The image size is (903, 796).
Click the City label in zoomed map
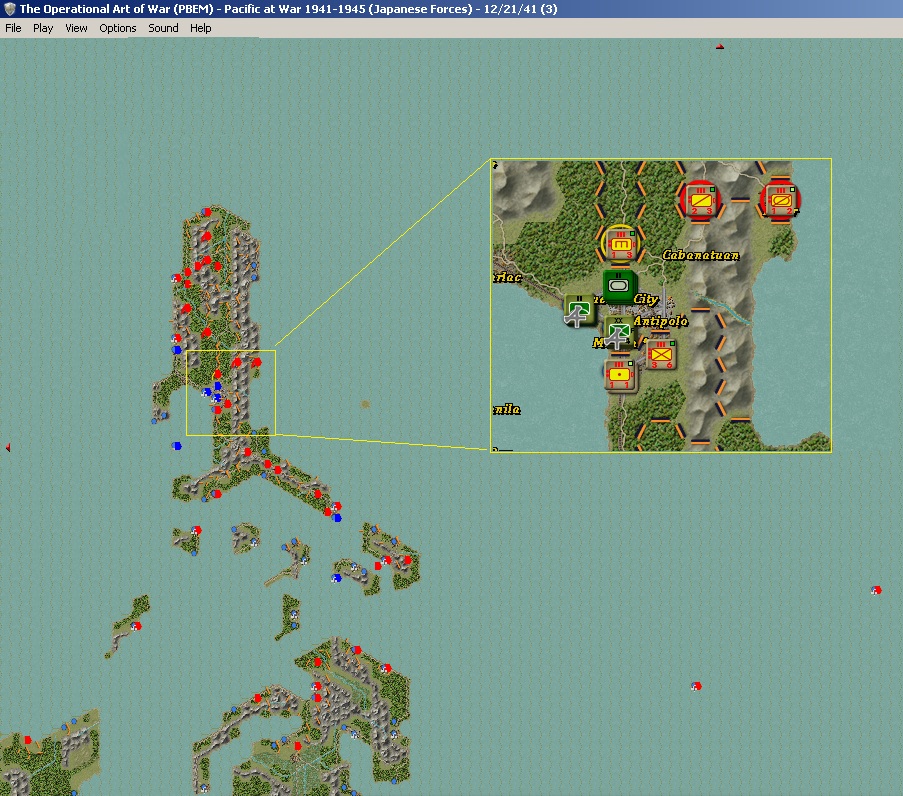tap(646, 299)
